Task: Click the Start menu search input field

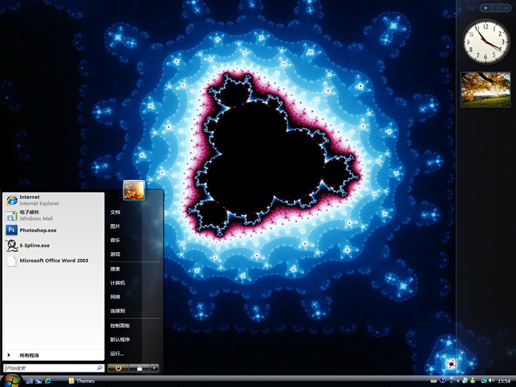Action: pos(53,368)
